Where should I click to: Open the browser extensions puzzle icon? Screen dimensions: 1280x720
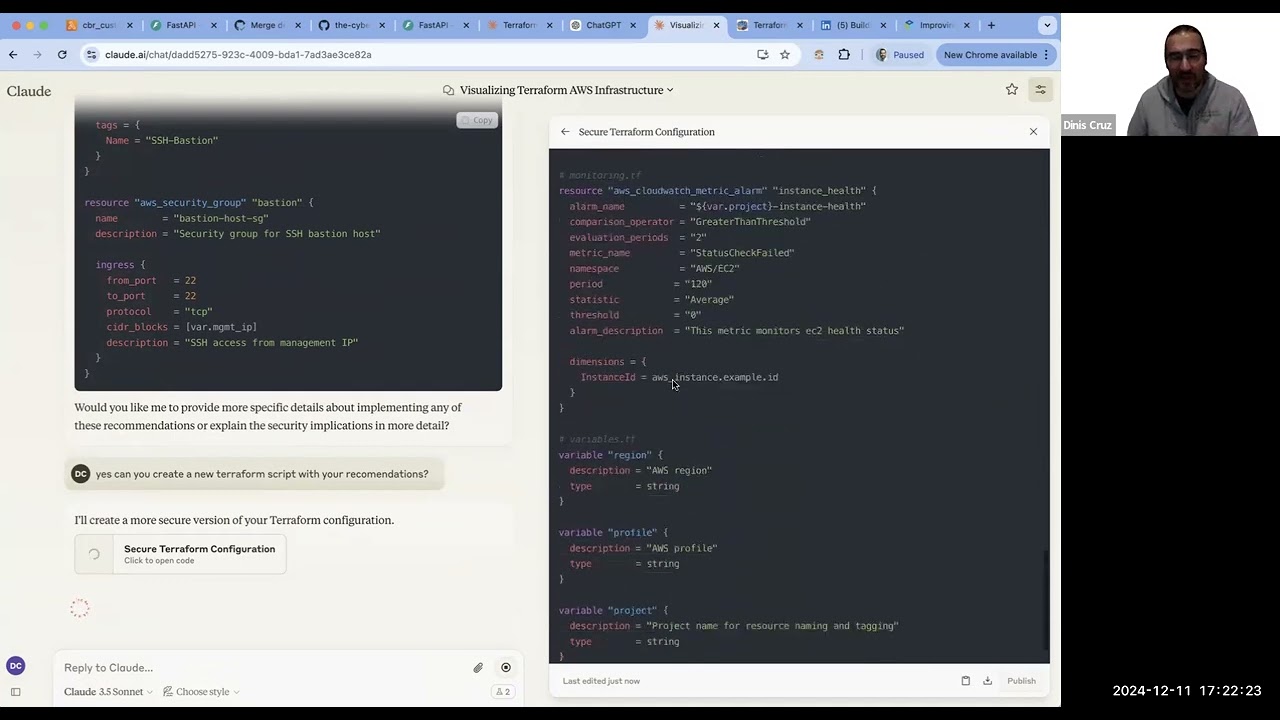tap(844, 55)
